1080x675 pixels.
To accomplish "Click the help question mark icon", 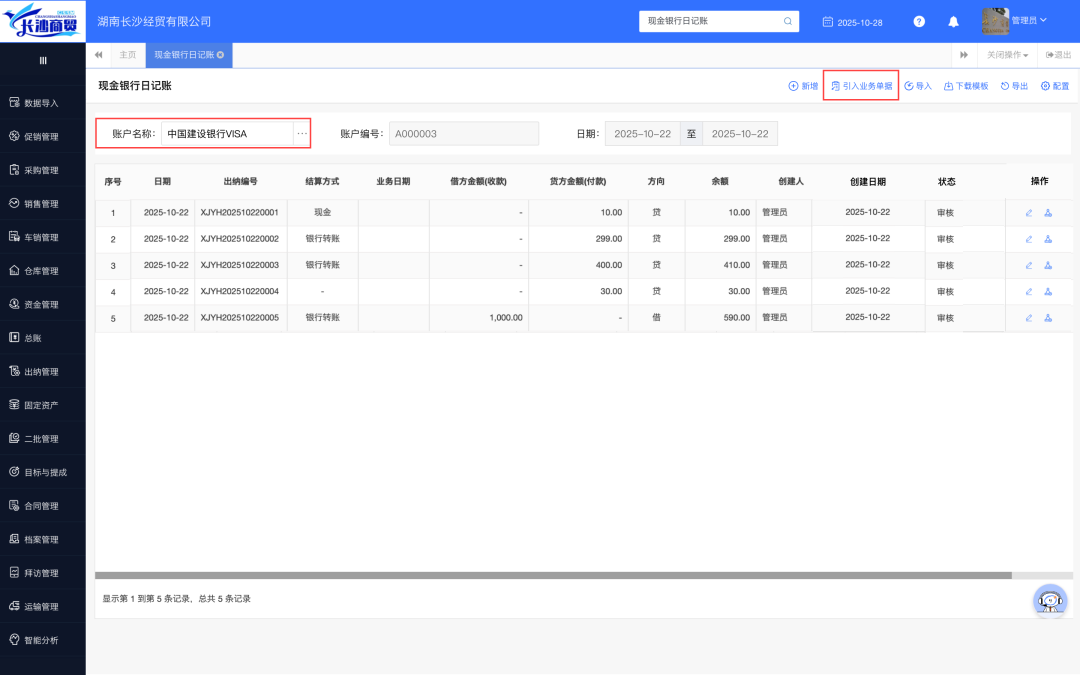I will pyautogui.click(x=919, y=21).
